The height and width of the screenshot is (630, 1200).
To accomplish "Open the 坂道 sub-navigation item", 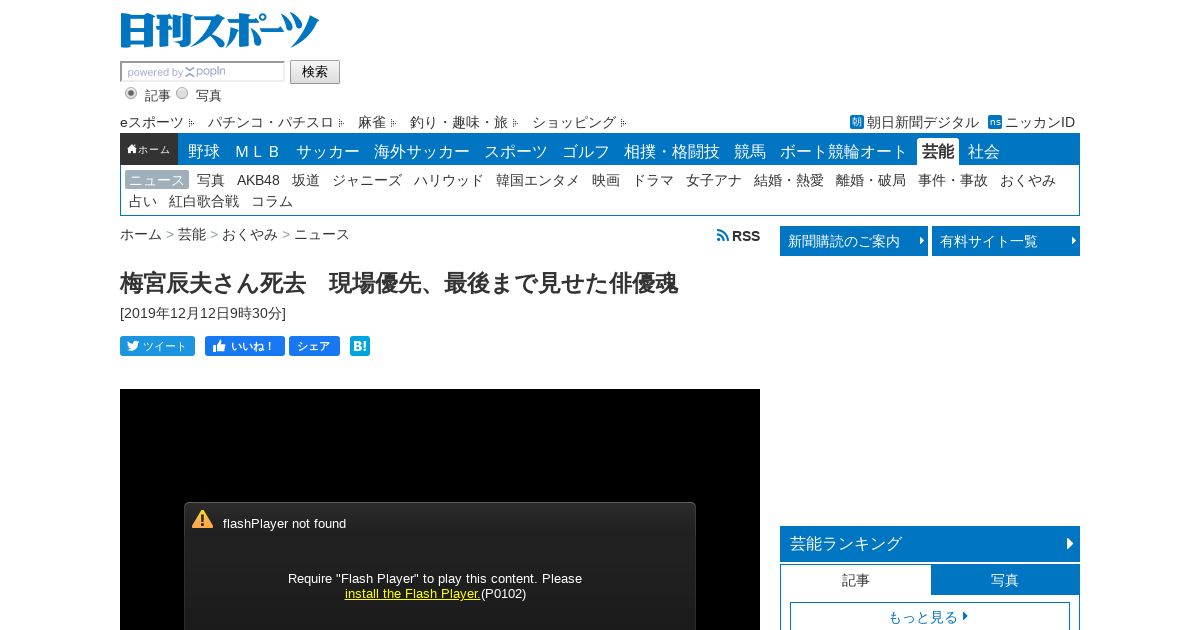I will 306,180.
